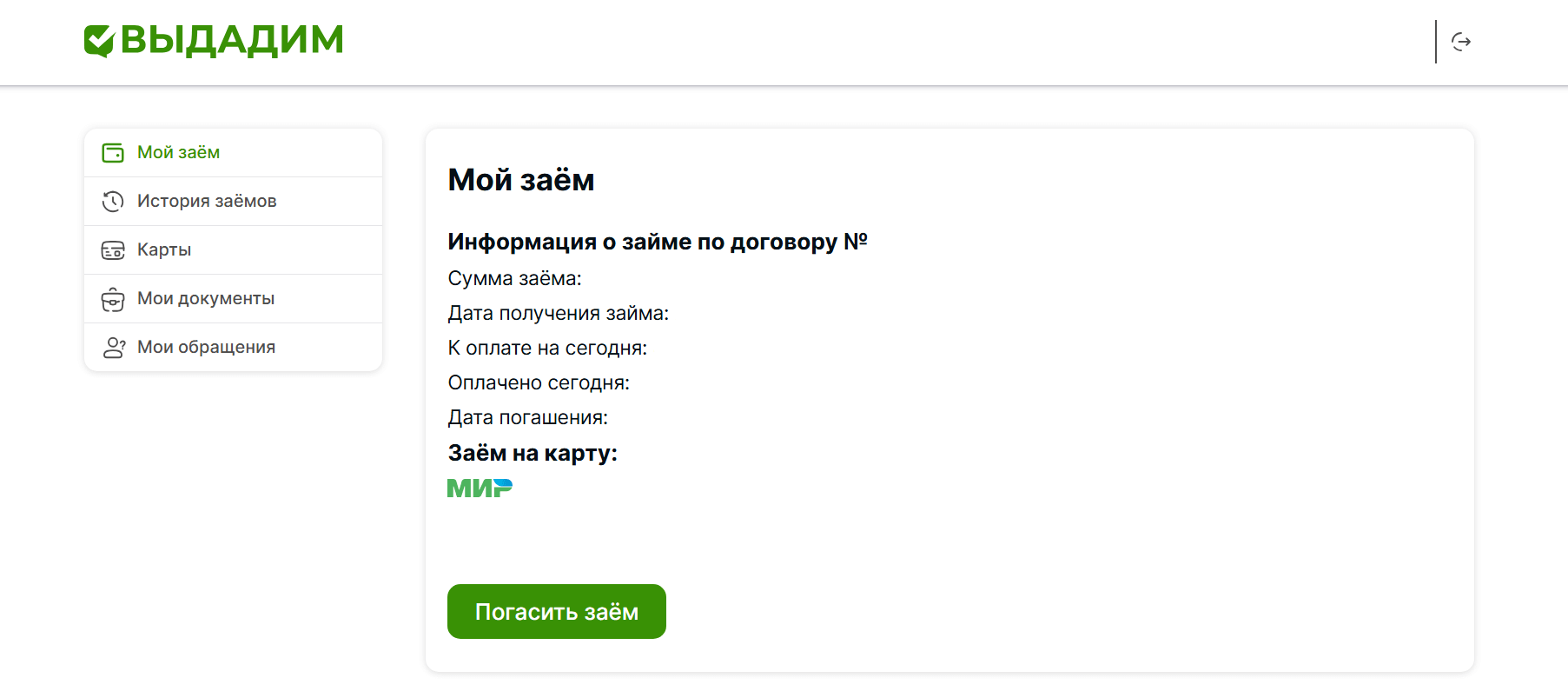Image resolution: width=1568 pixels, height=698 pixels.
Task: Click the Сумма заёма line
Action: coord(514,279)
